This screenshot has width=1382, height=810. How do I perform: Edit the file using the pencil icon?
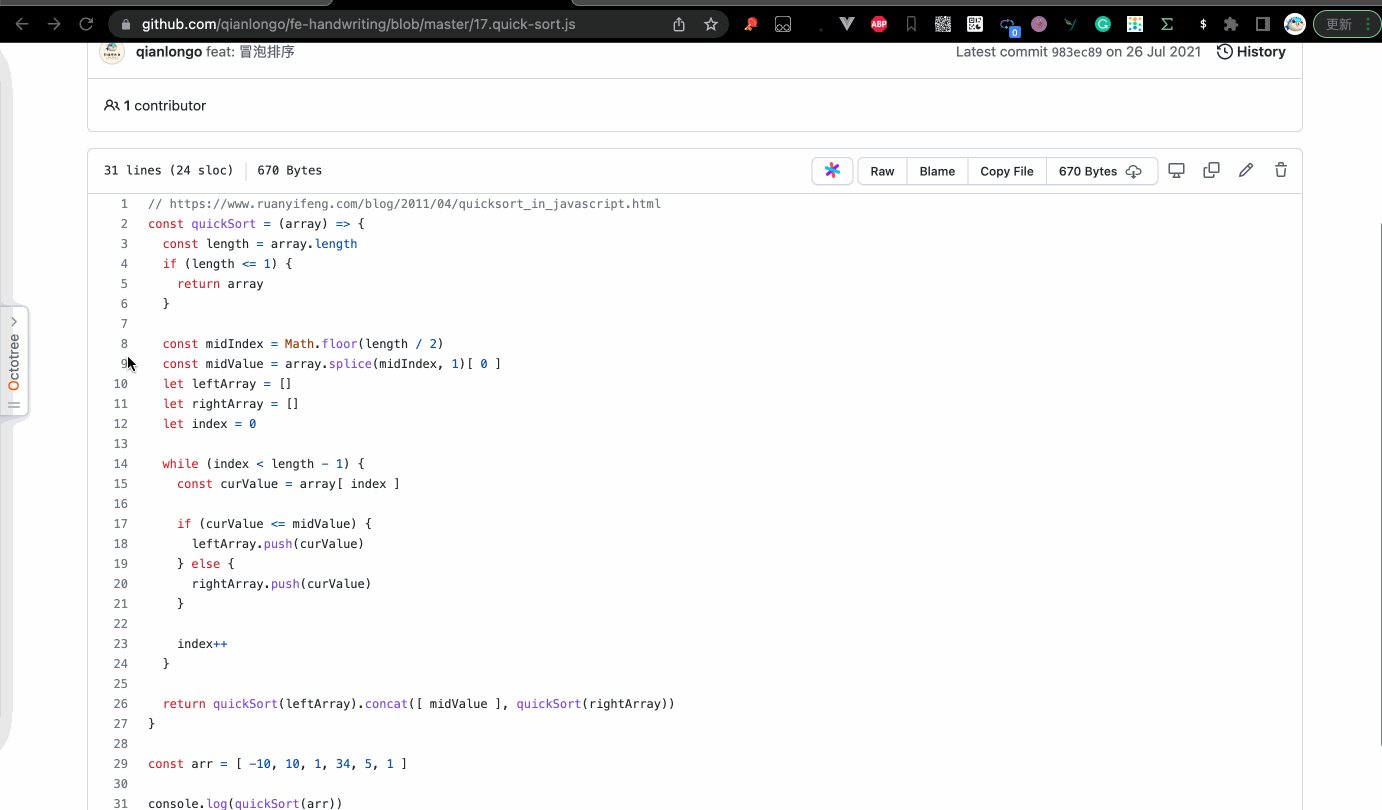[1246, 170]
